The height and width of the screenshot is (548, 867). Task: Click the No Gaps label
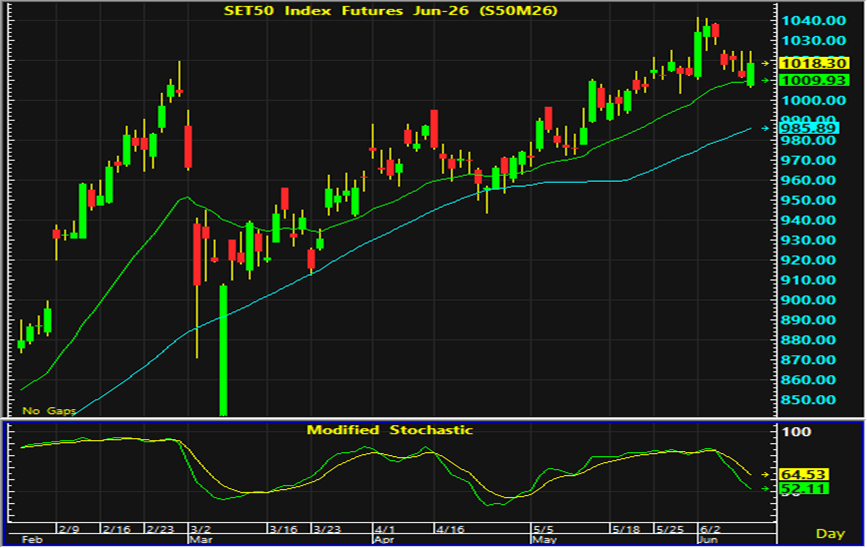[49, 410]
